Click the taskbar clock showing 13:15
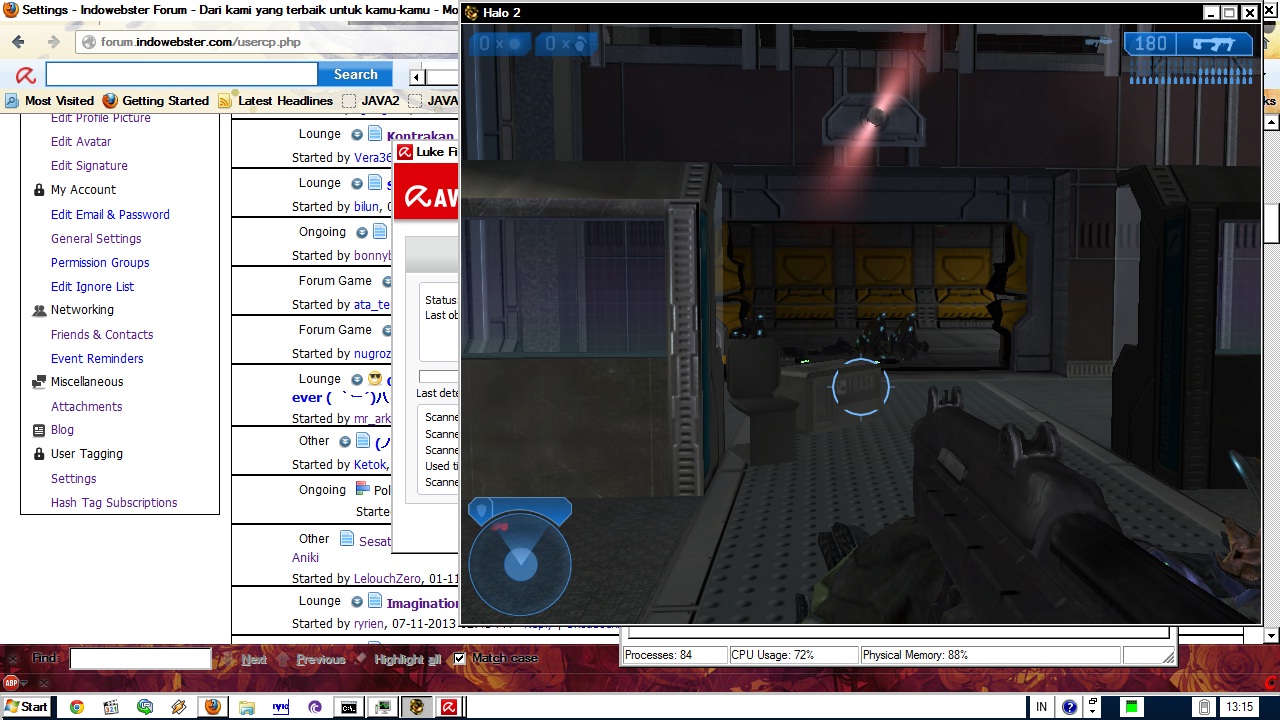The width and height of the screenshot is (1280, 720). [1239, 707]
